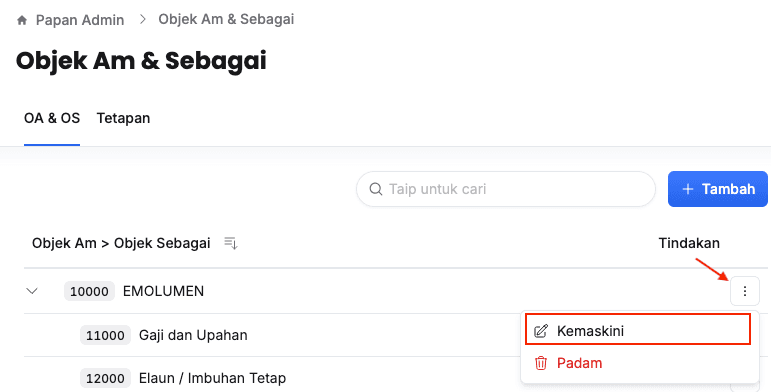This screenshot has width=771, height=392.
Task: Click the magnifier icon in search box
Action: [376, 189]
